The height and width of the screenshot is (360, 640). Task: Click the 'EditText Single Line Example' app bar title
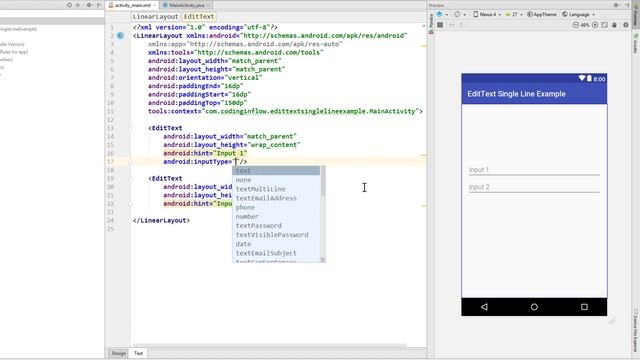[516, 94]
